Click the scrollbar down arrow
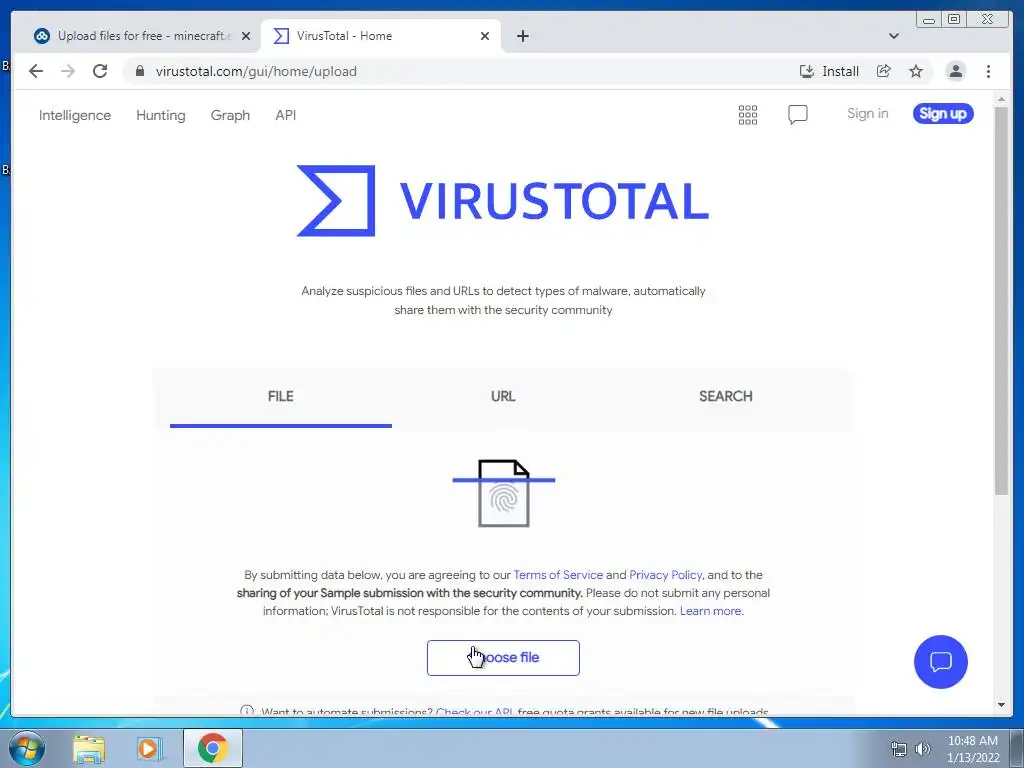1024x768 pixels. tap(1001, 705)
